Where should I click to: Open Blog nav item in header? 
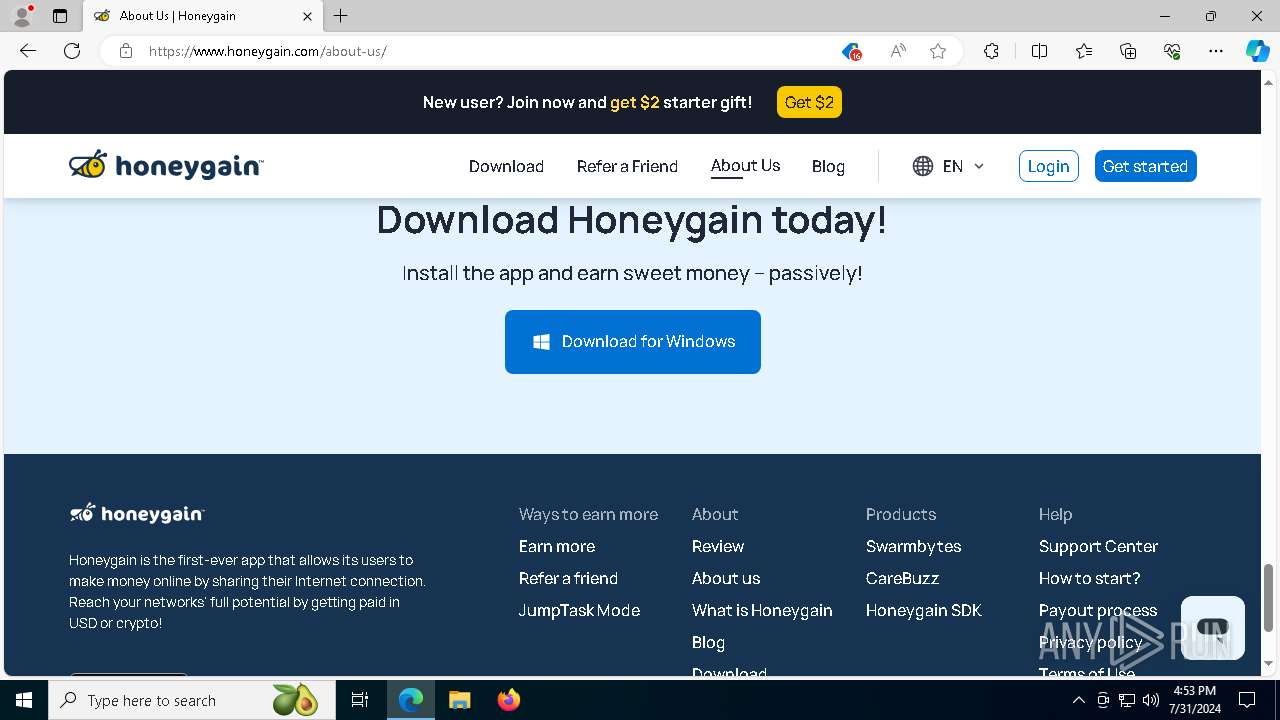[828, 166]
